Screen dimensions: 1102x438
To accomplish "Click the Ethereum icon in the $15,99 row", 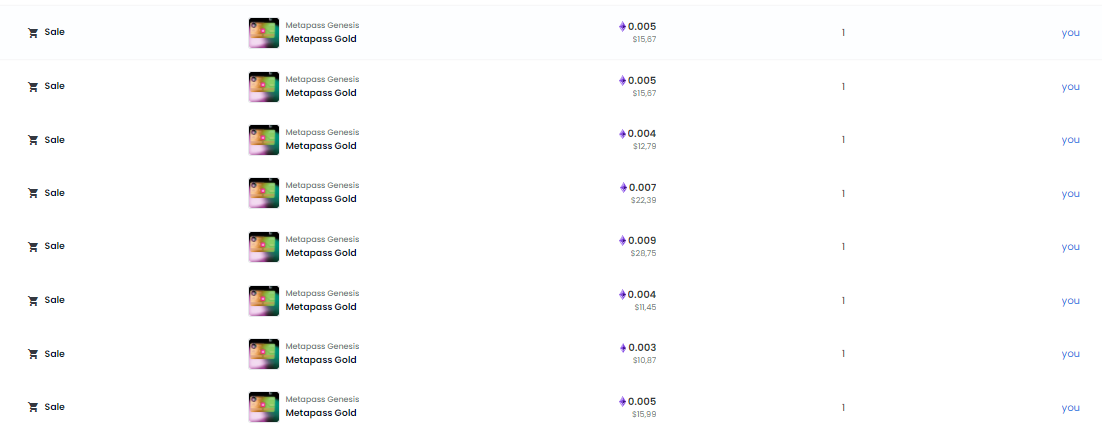I will coord(622,401).
